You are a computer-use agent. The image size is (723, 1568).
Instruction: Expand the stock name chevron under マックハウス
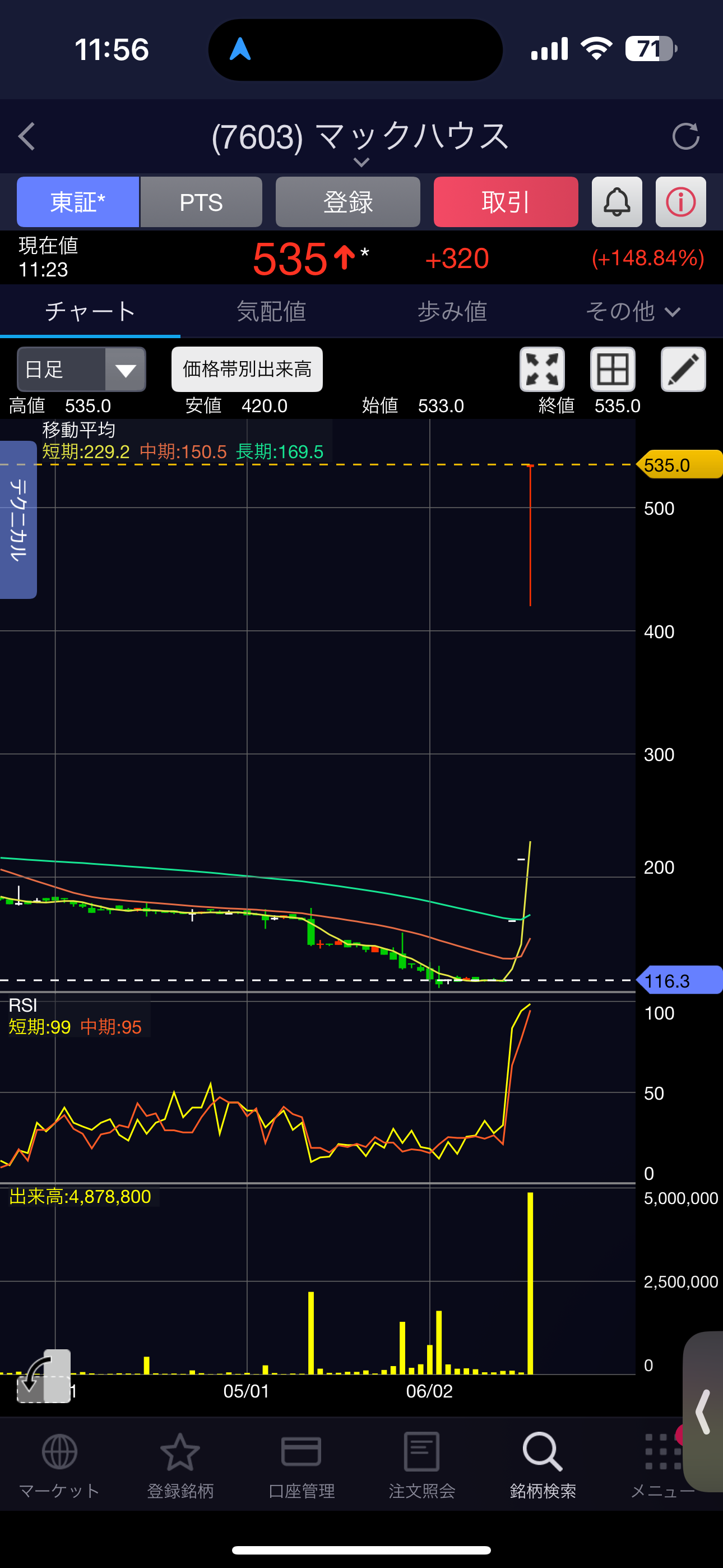click(361, 162)
